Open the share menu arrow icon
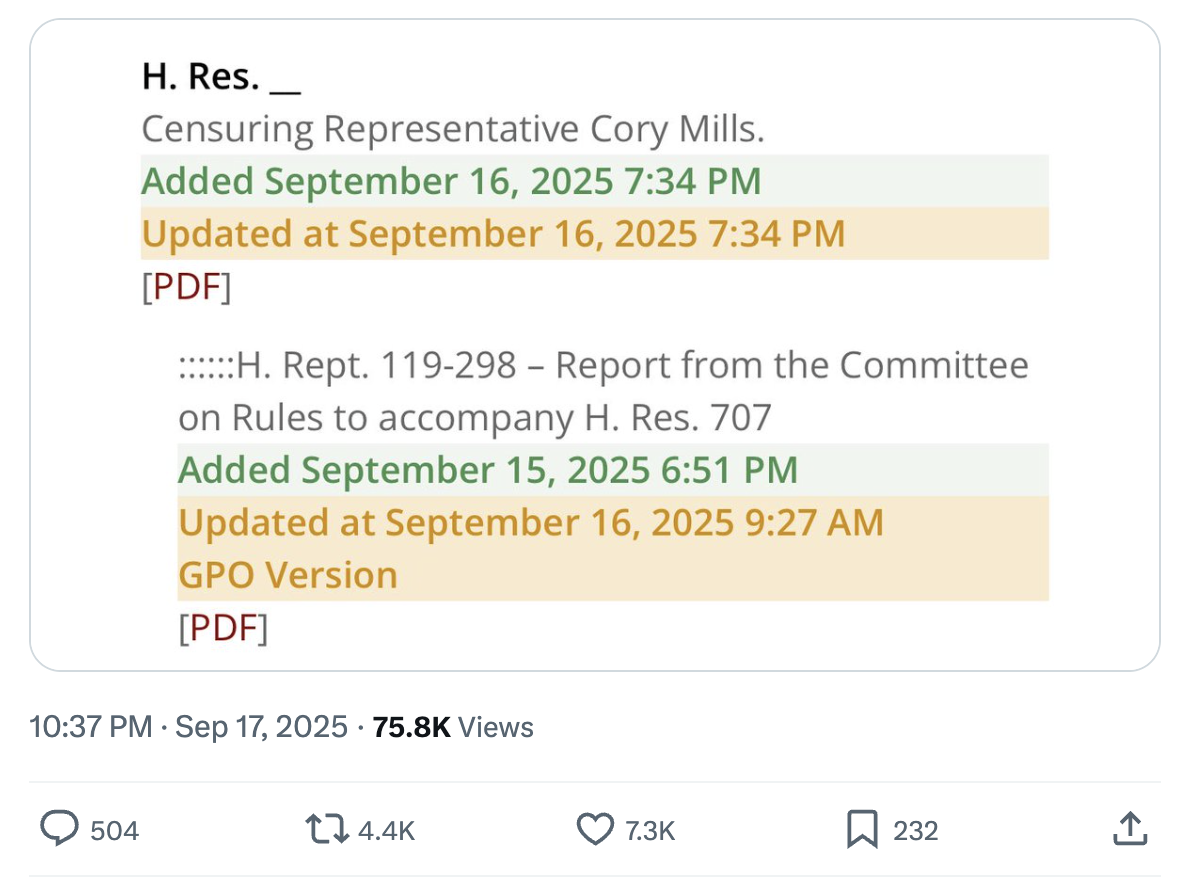The height and width of the screenshot is (878, 1192). coord(1128,829)
